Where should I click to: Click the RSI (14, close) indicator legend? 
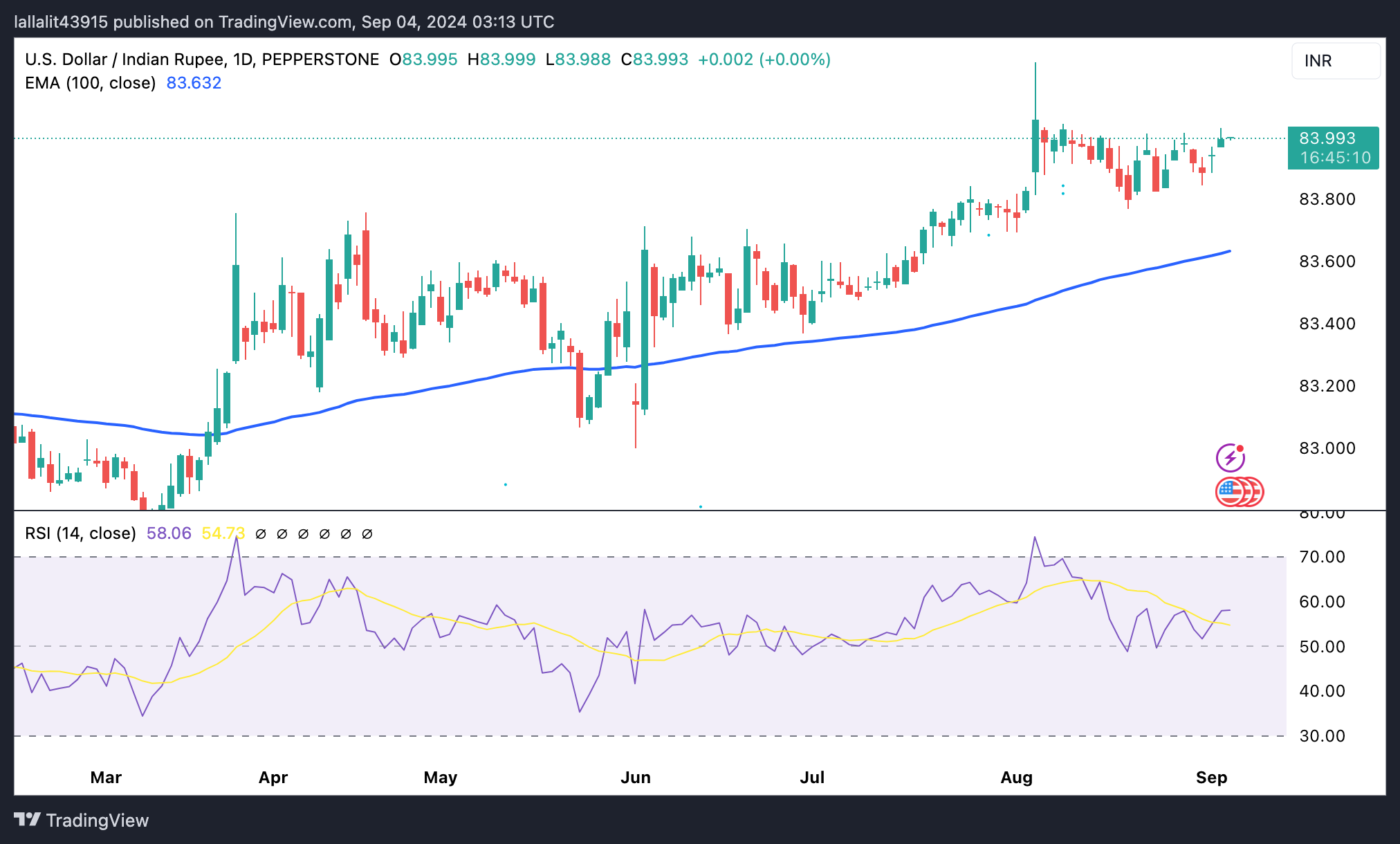[80, 533]
